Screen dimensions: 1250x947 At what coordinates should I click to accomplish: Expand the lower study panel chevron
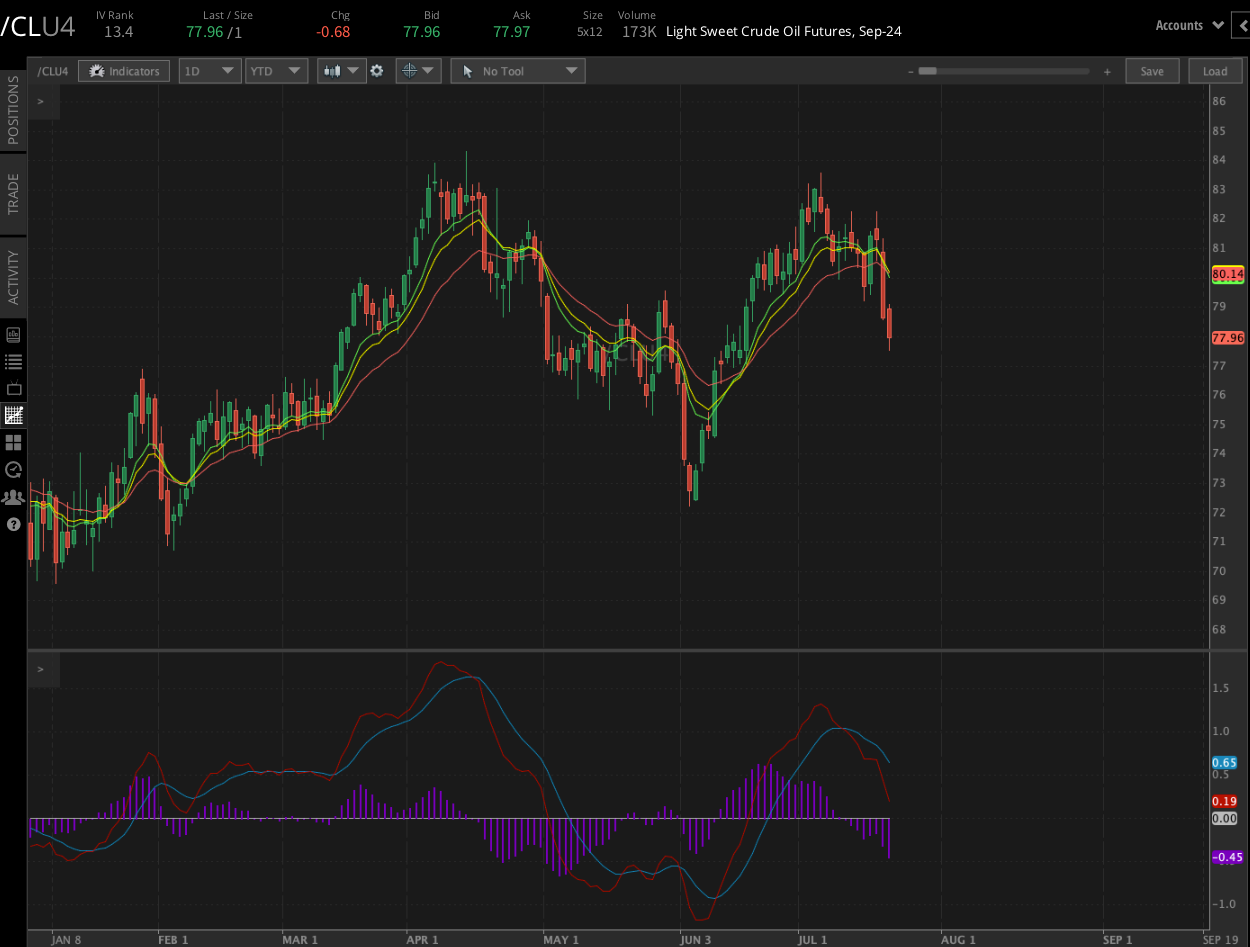(41, 670)
